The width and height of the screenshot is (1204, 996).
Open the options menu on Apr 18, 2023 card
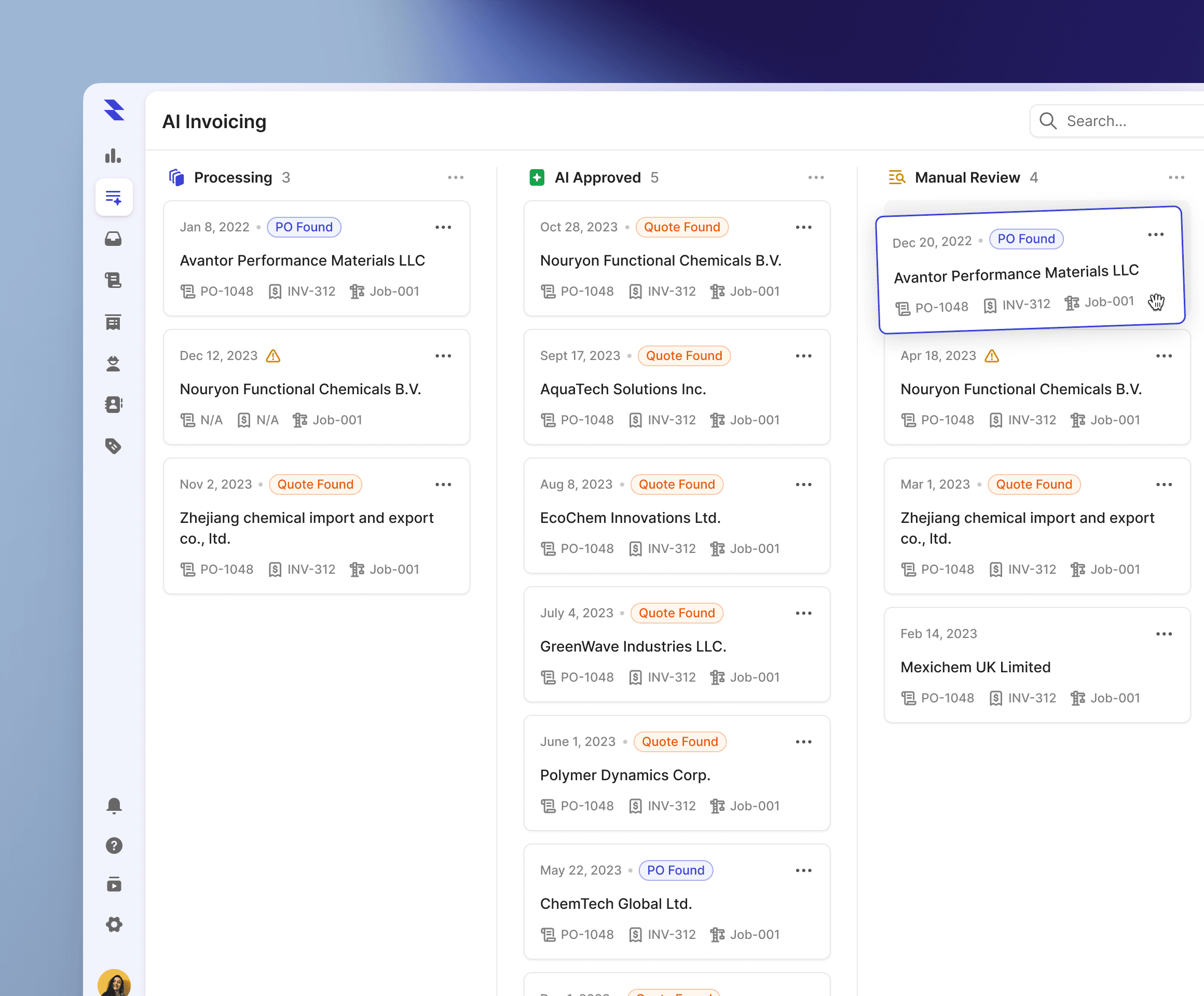pyautogui.click(x=1164, y=356)
